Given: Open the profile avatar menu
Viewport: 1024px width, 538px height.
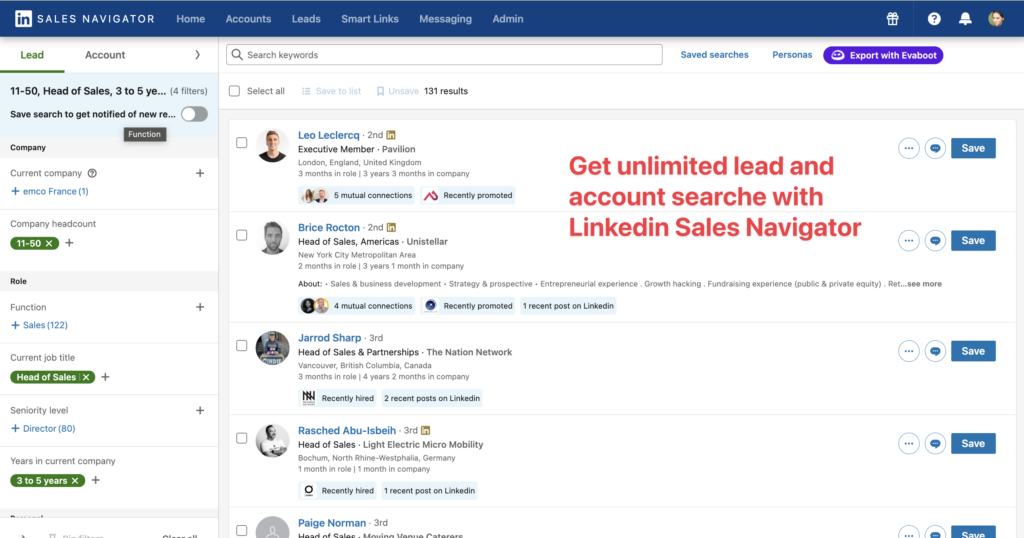Looking at the screenshot, I should 996,19.
